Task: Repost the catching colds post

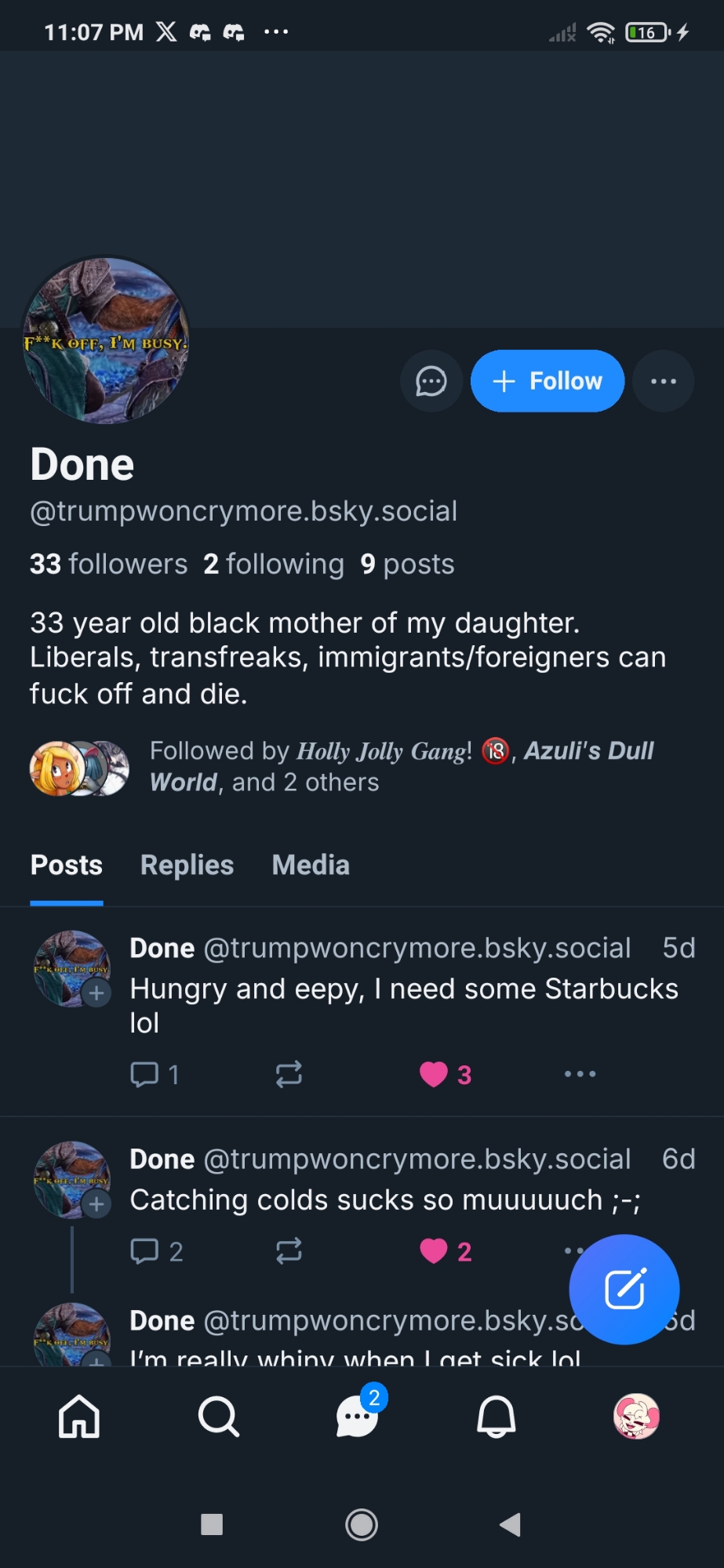Action: pos(289,1251)
